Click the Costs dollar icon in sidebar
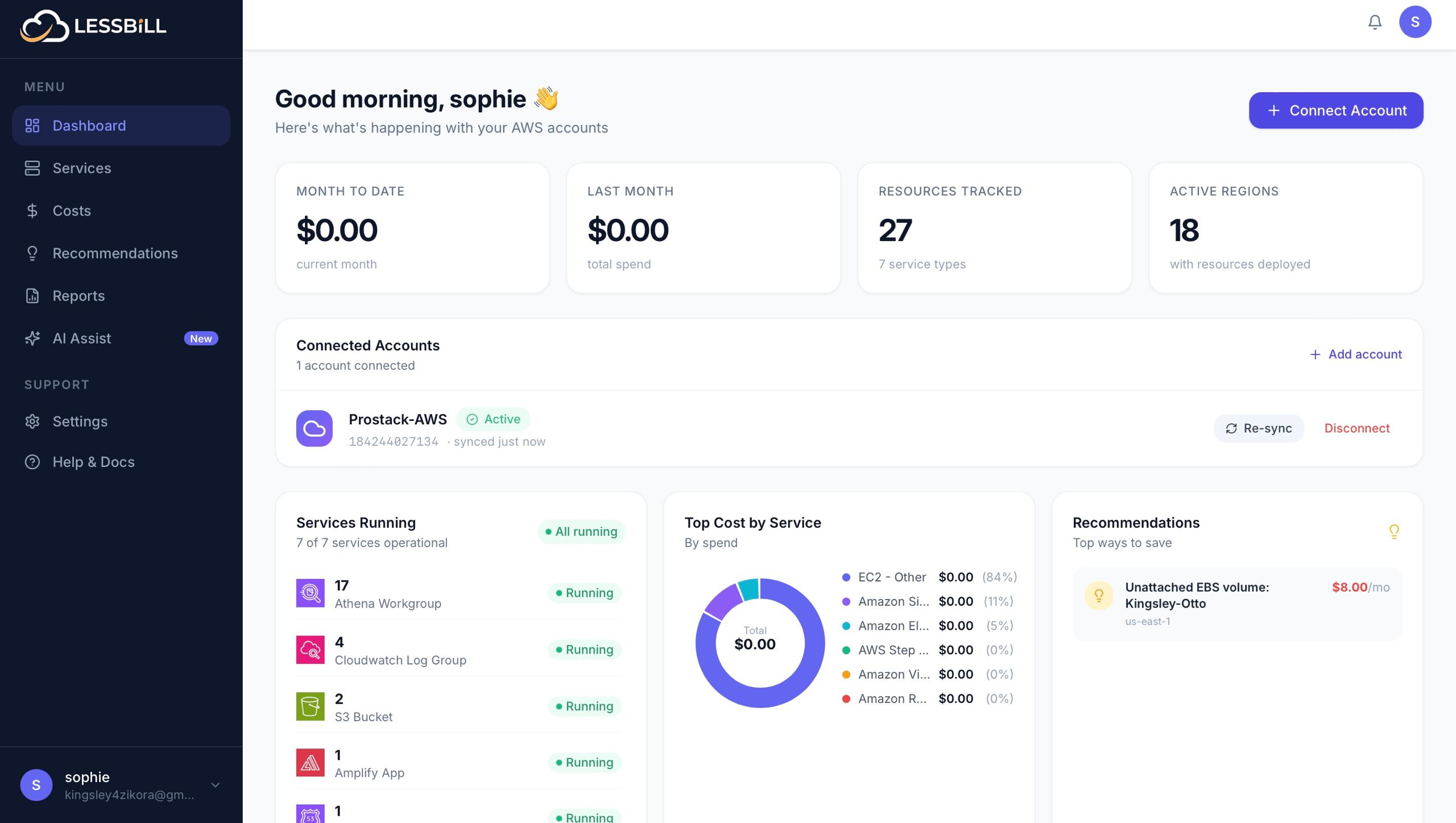The width and height of the screenshot is (1456, 823). 32,211
